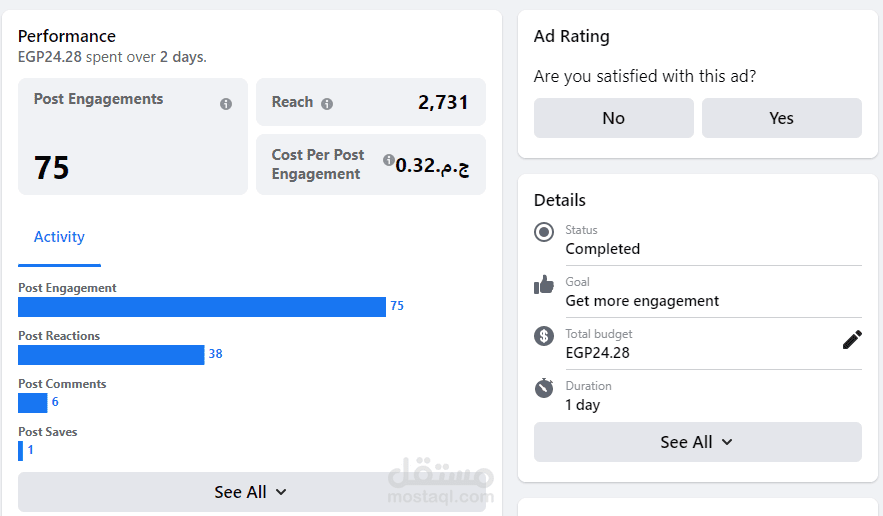883x516 pixels.
Task: Click the Post Engagements info icon
Action: [x=226, y=104]
